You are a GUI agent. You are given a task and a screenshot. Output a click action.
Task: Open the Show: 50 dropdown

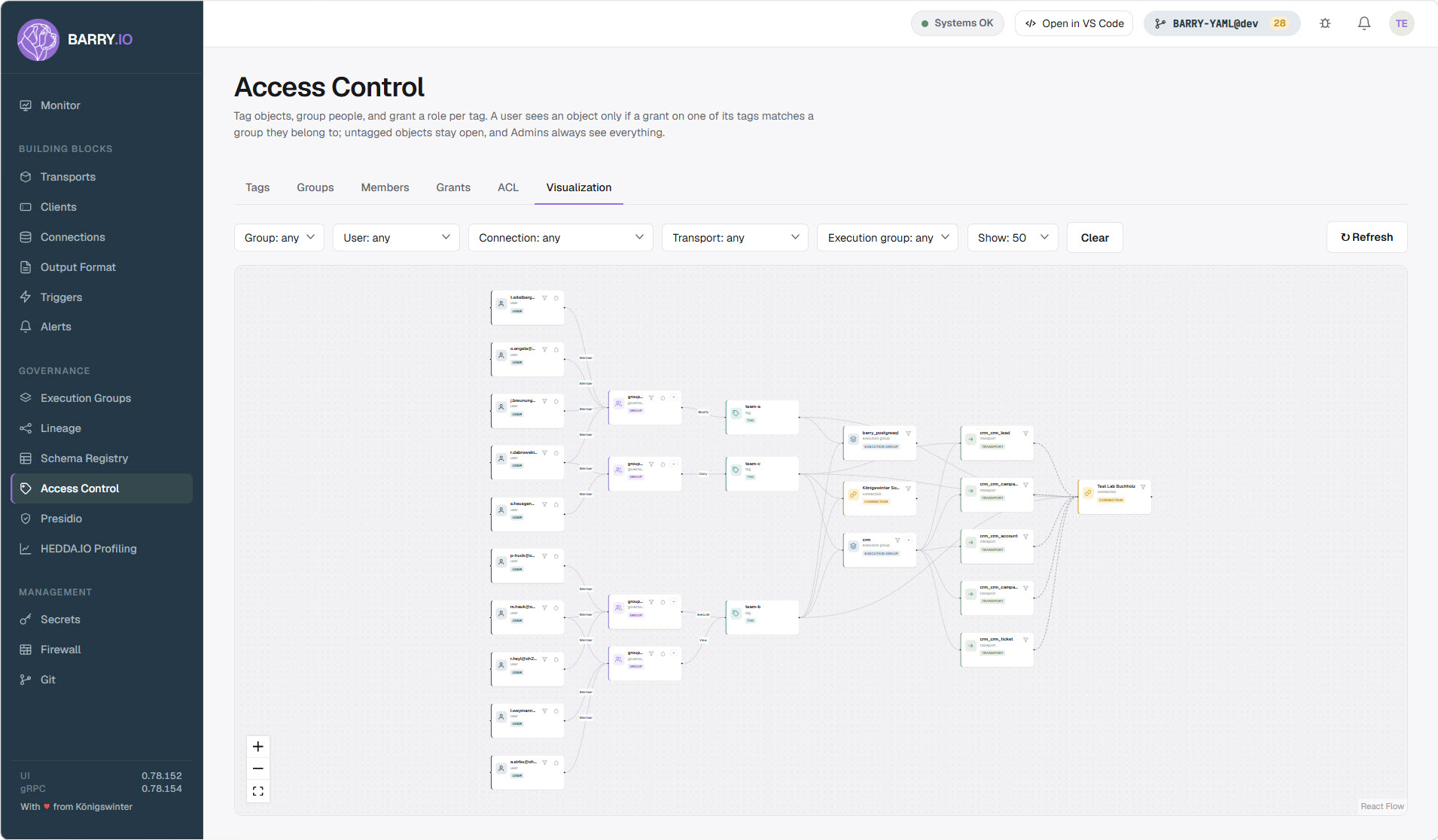click(x=1013, y=238)
